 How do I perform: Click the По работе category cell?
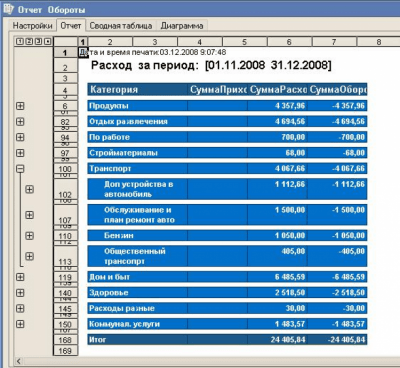click(x=138, y=137)
